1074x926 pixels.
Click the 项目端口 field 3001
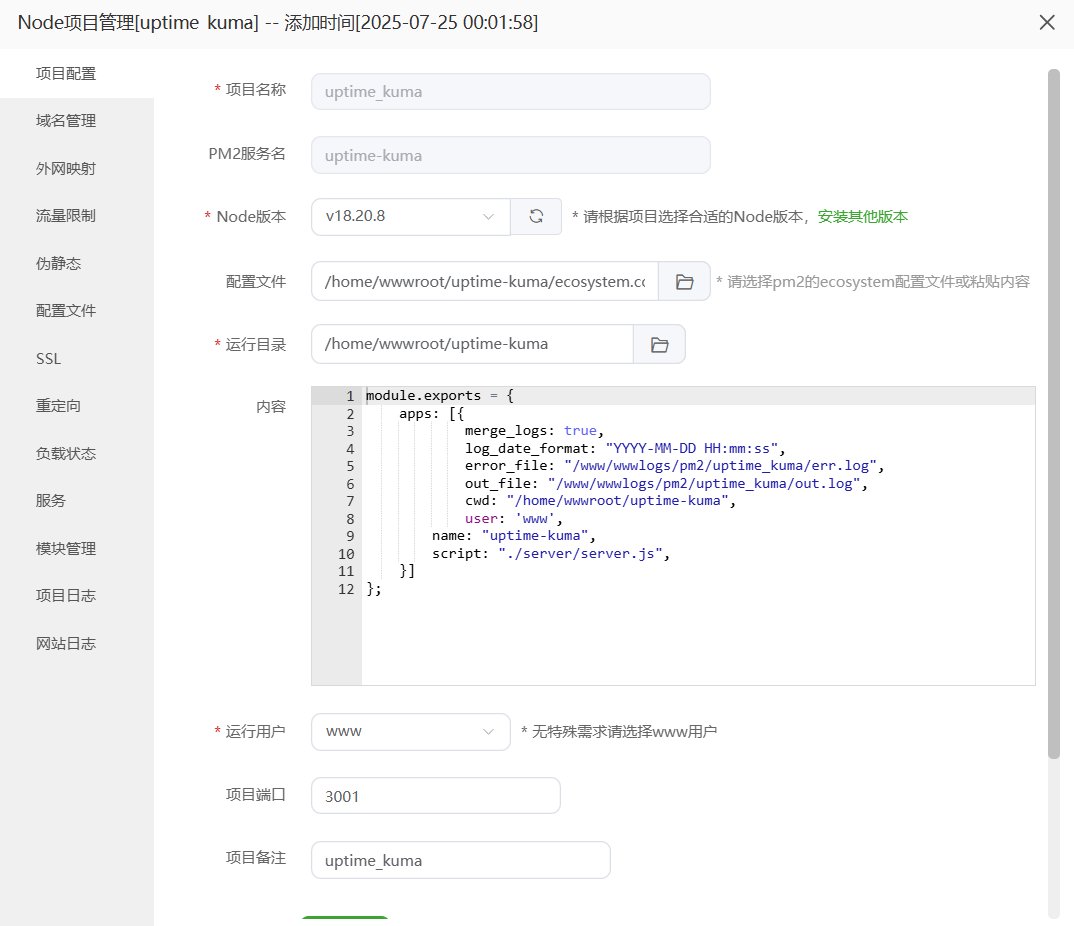point(436,796)
